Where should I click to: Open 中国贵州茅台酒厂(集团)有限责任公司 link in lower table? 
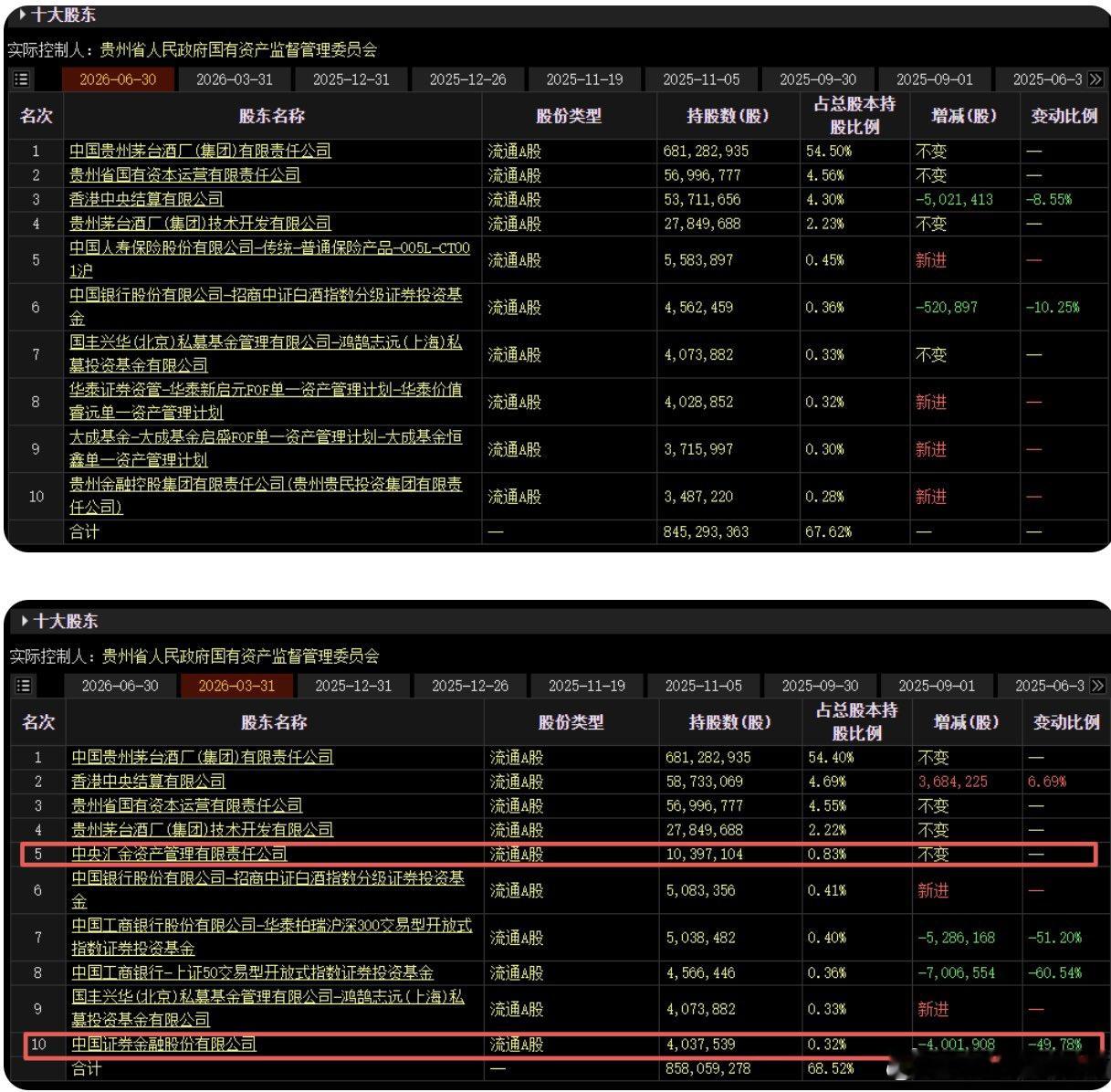pyautogui.click(x=203, y=757)
